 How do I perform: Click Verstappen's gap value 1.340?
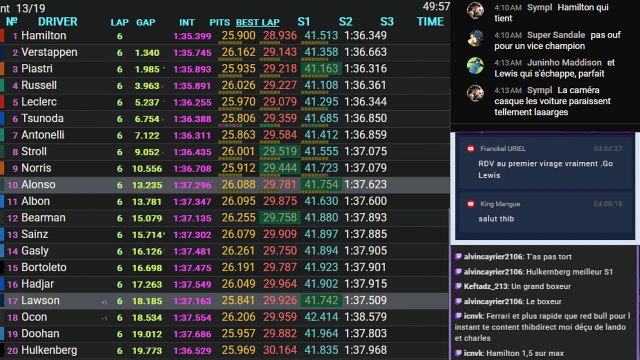(147, 53)
